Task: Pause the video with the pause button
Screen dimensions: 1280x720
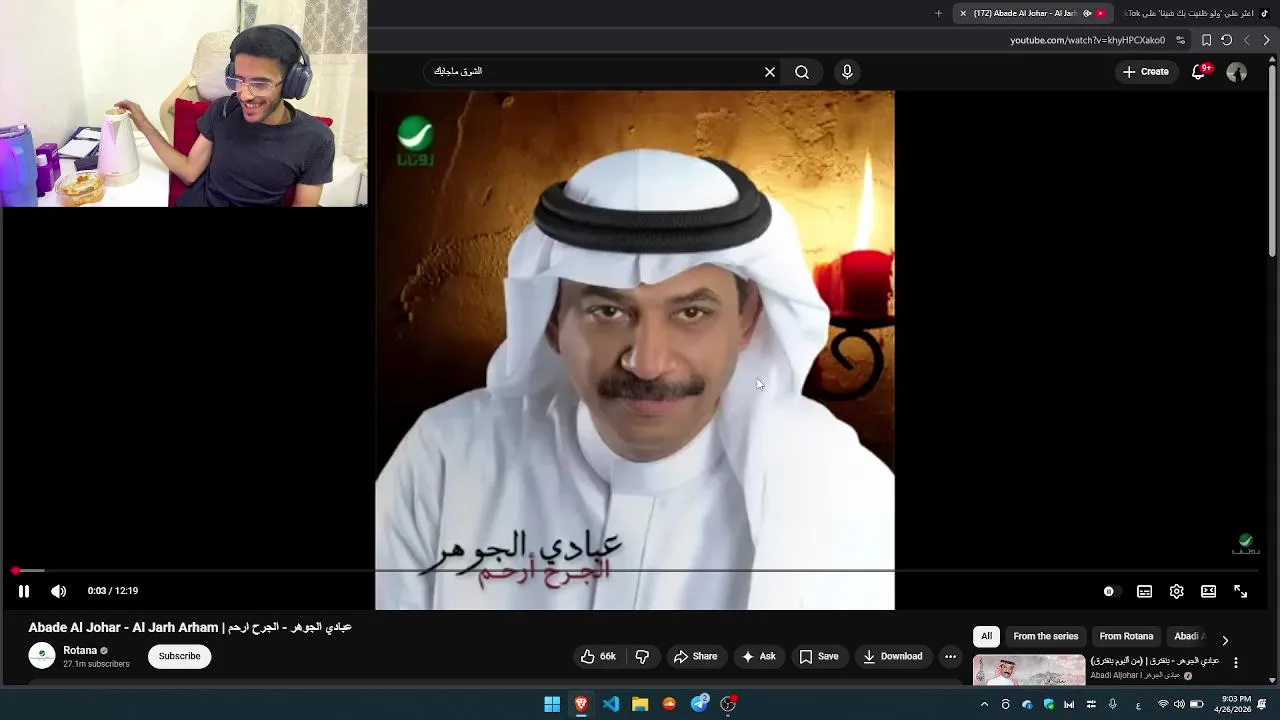Action: [x=24, y=591]
